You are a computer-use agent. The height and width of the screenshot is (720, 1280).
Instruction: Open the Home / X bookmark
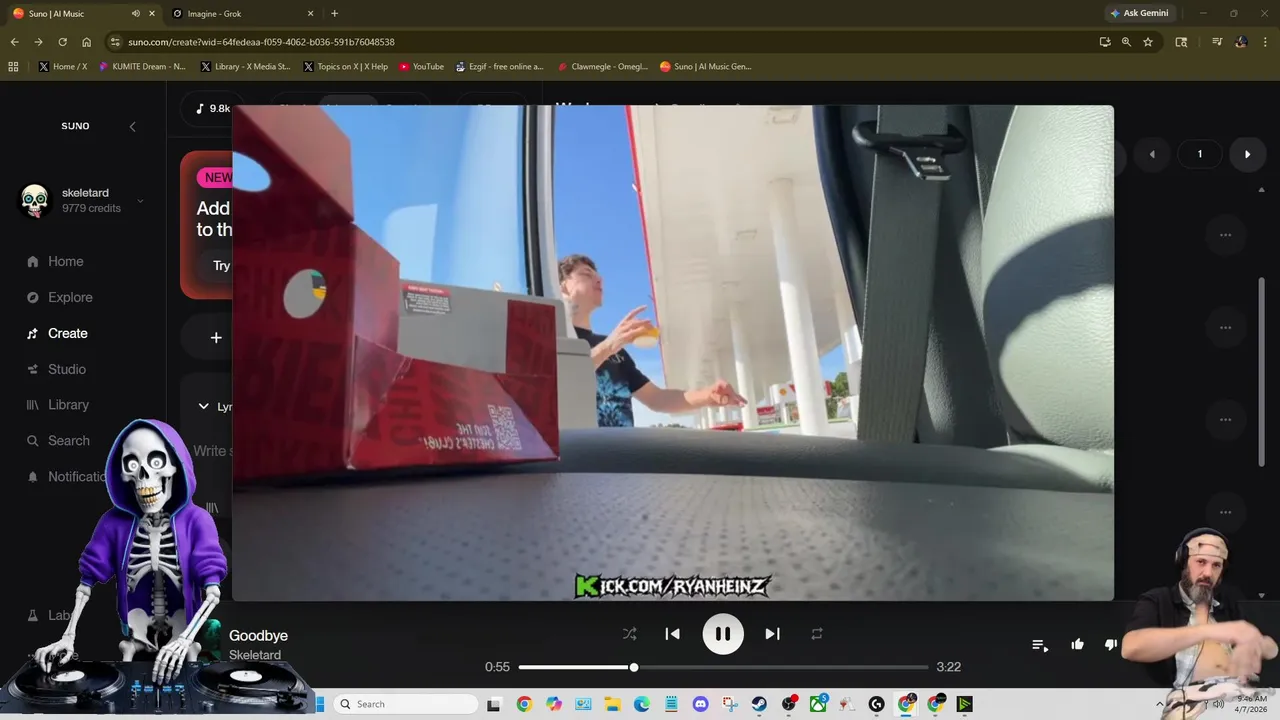pyautogui.click(x=63, y=67)
